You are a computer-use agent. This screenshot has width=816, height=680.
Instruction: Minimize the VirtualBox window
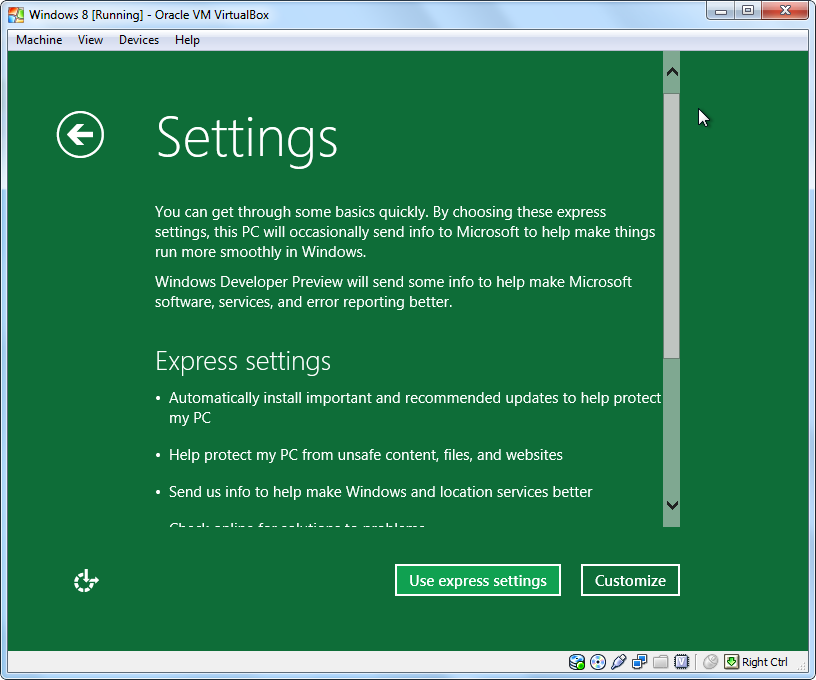click(x=721, y=11)
